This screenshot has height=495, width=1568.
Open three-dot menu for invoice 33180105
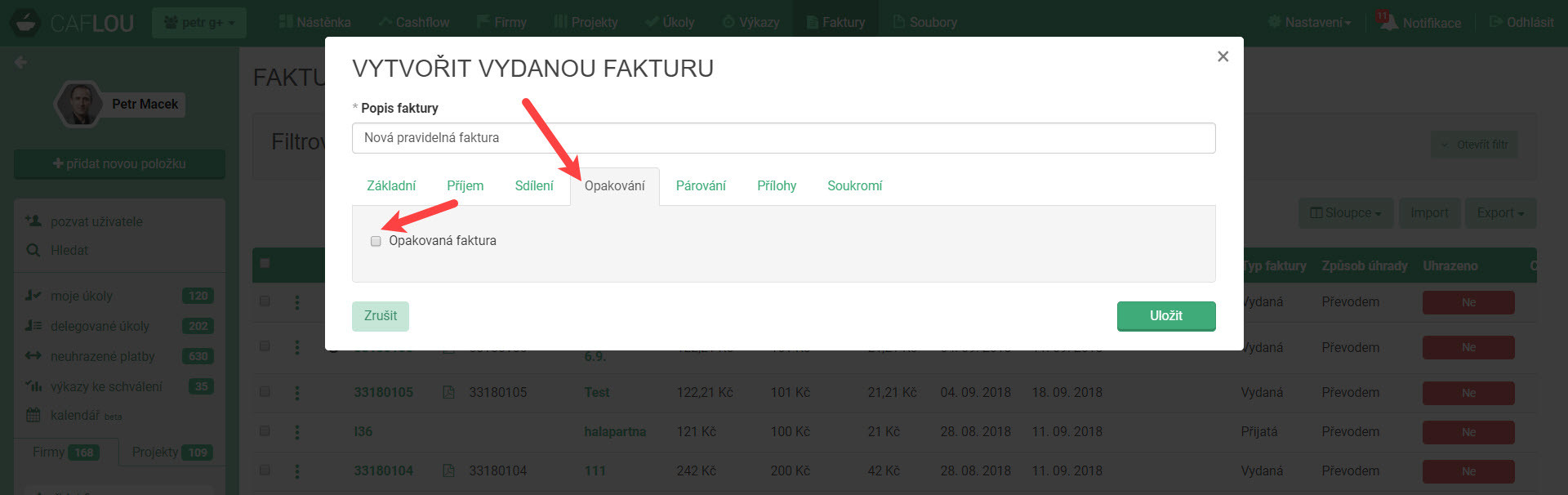297,393
